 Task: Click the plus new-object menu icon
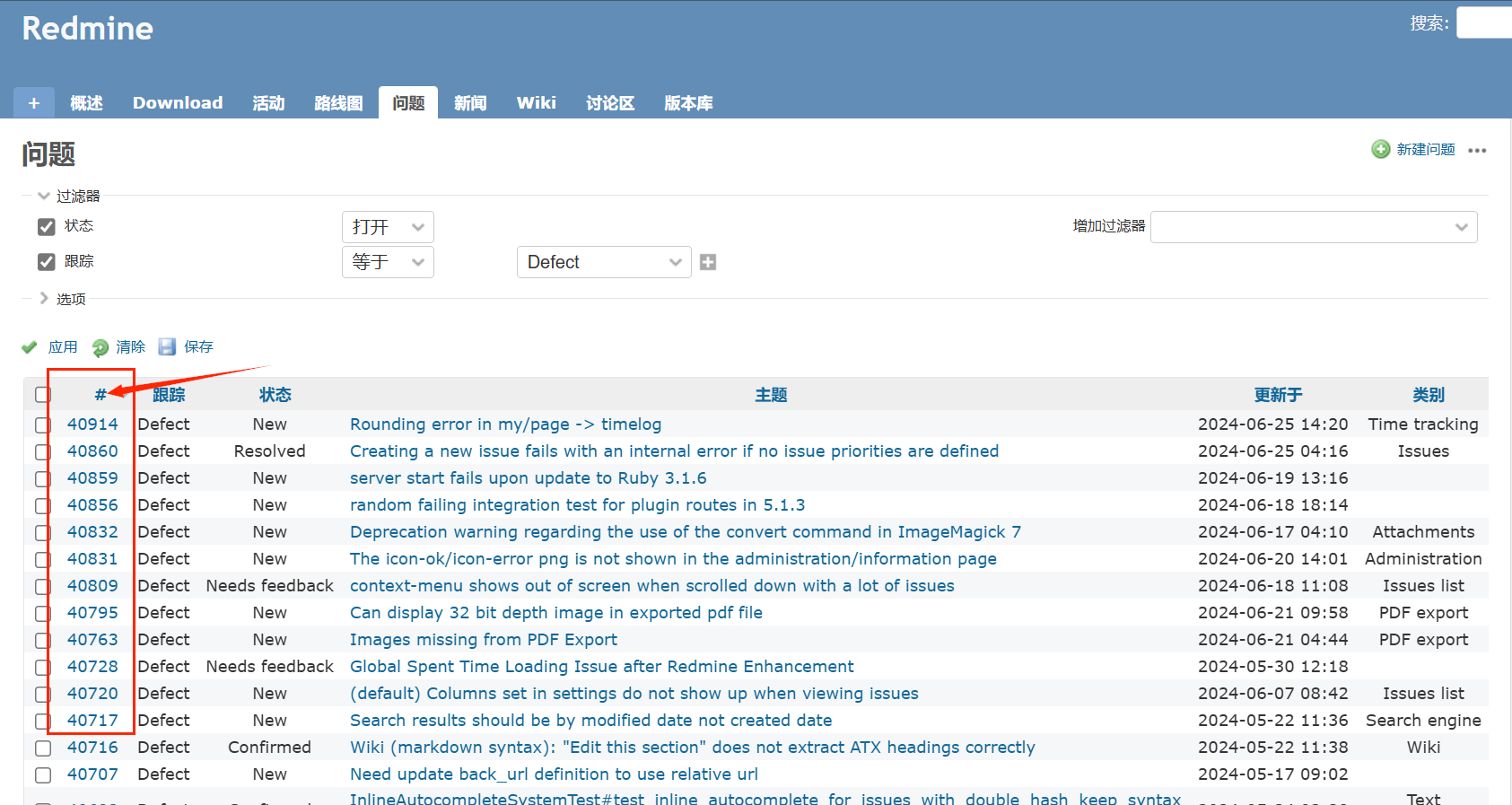point(34,103)
